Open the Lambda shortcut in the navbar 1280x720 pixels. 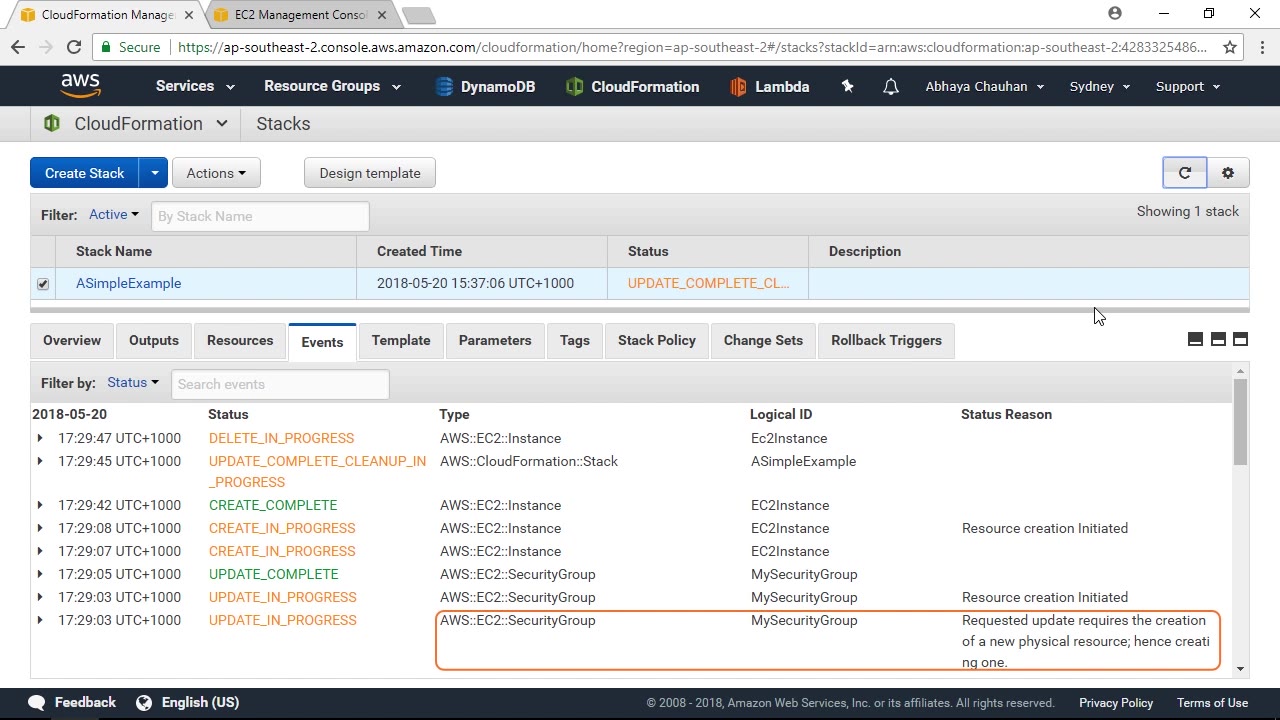pos(769,87)
